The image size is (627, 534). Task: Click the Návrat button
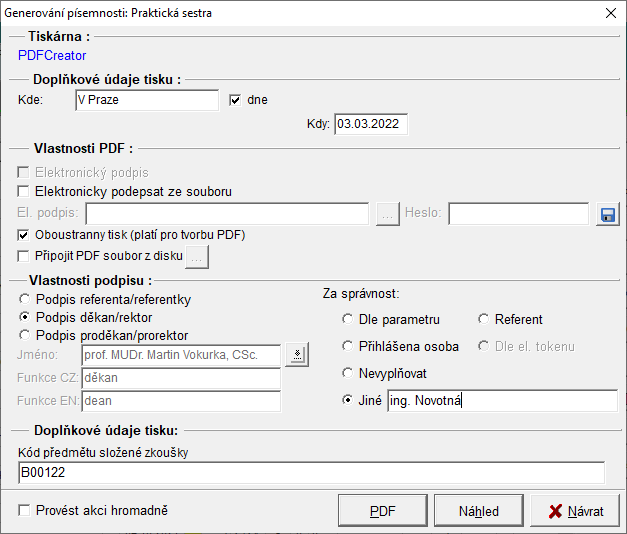click(x=575, y=511)
